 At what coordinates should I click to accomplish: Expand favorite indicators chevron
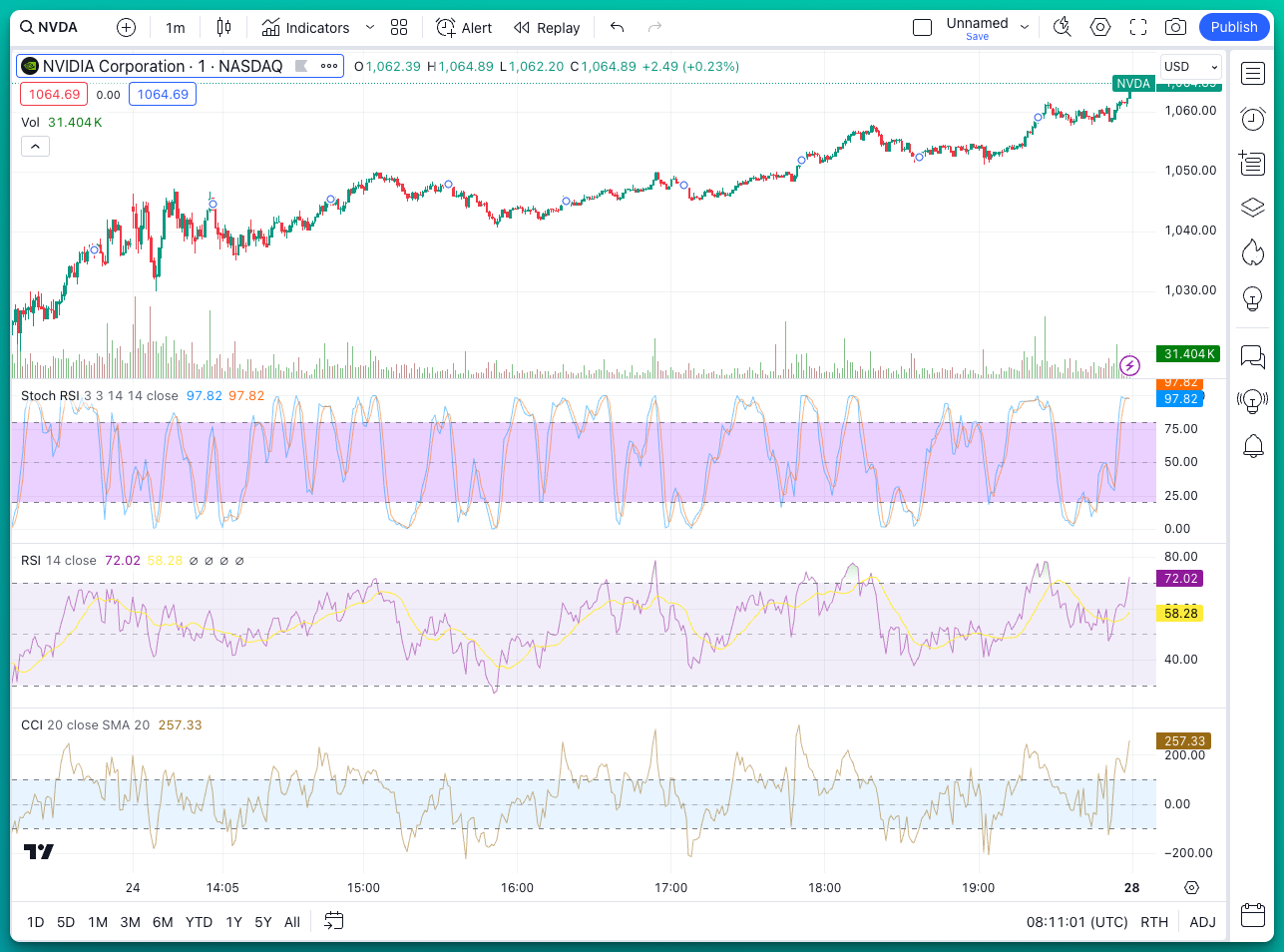370,27
